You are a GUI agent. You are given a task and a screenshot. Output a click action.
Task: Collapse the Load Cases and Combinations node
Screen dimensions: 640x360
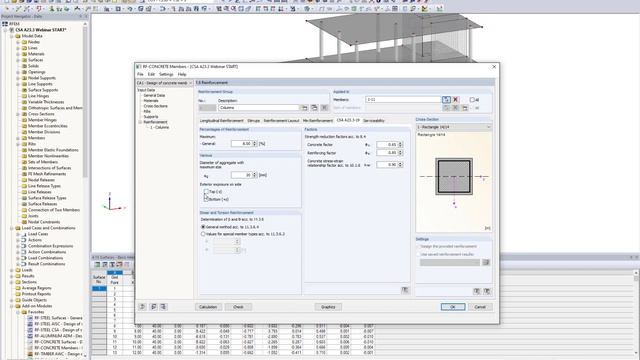pos(11,228)
